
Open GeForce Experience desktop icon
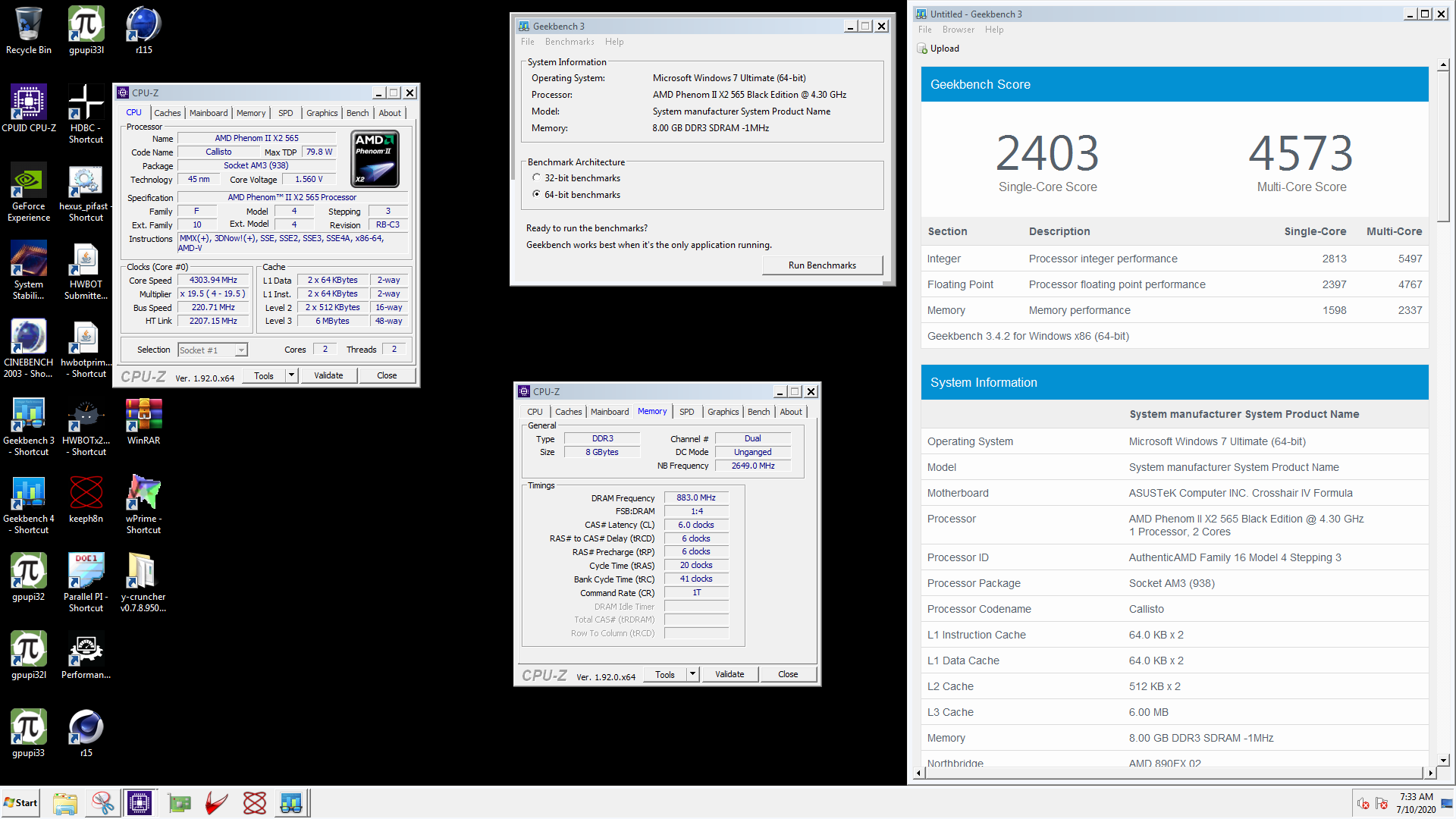tap(29, 192)
